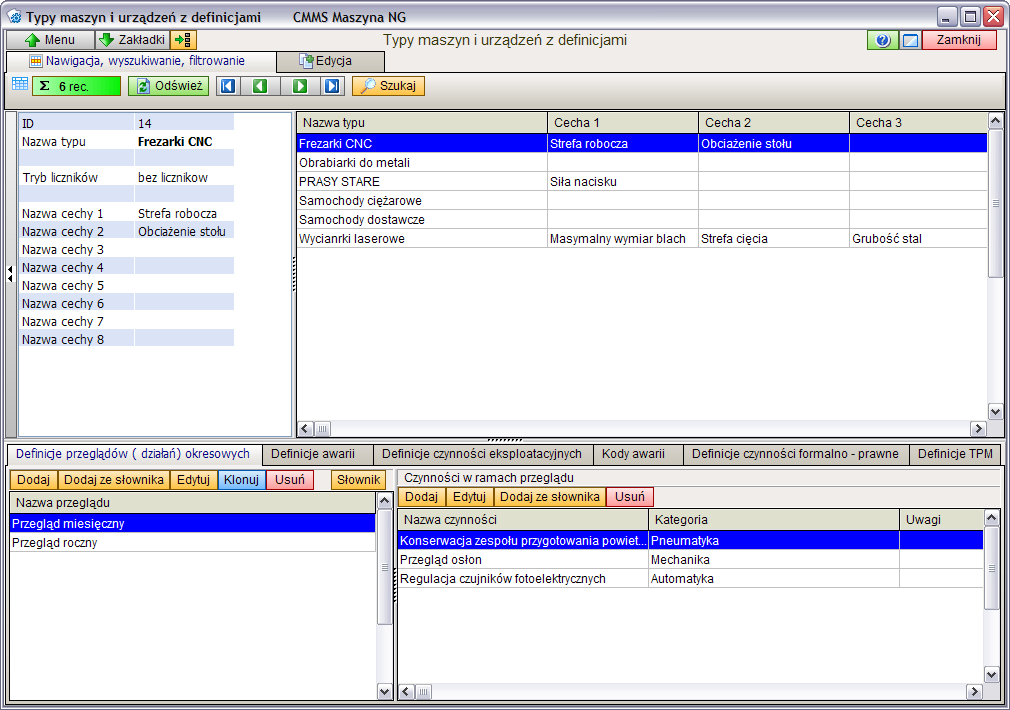Click the blue window icon beside Zamknij
The height and width of the screenshot is (710, 1010).
click(x=910, y=40)
